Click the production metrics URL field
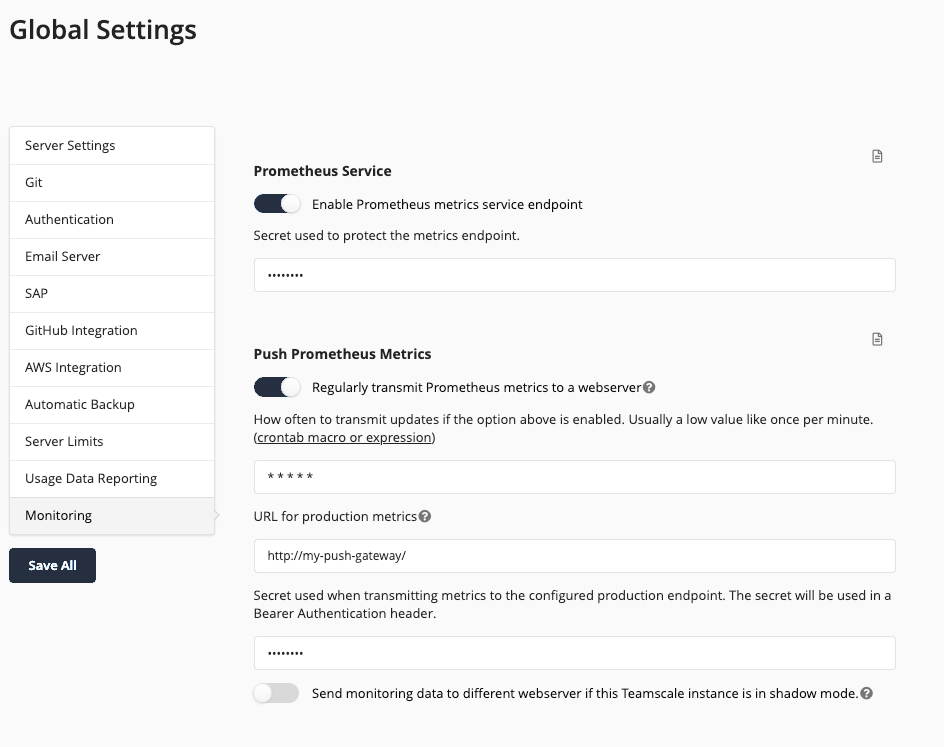Image resolution: width=944 pixels, height=747 pixels. (574, 556)
